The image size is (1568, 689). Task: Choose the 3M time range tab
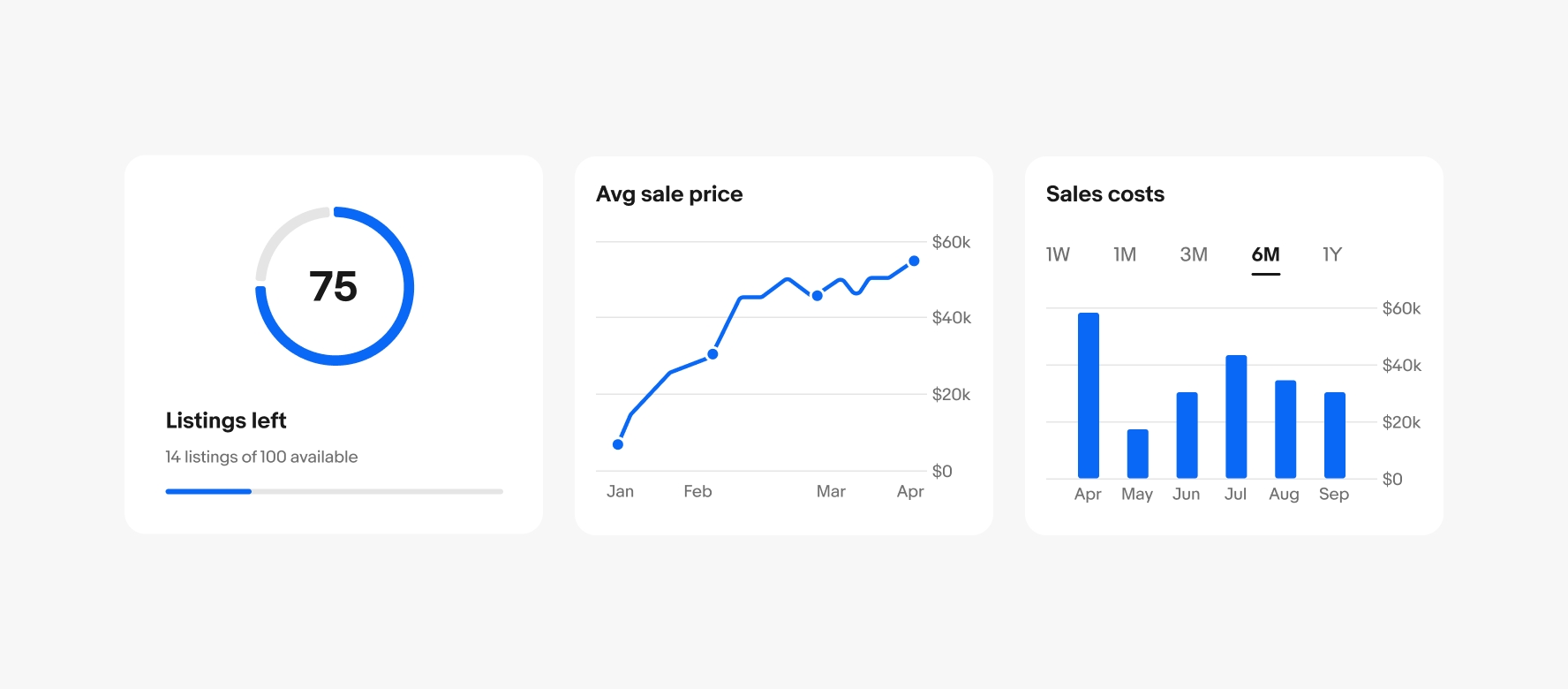pyautogui.click(x=1194, y=255)
